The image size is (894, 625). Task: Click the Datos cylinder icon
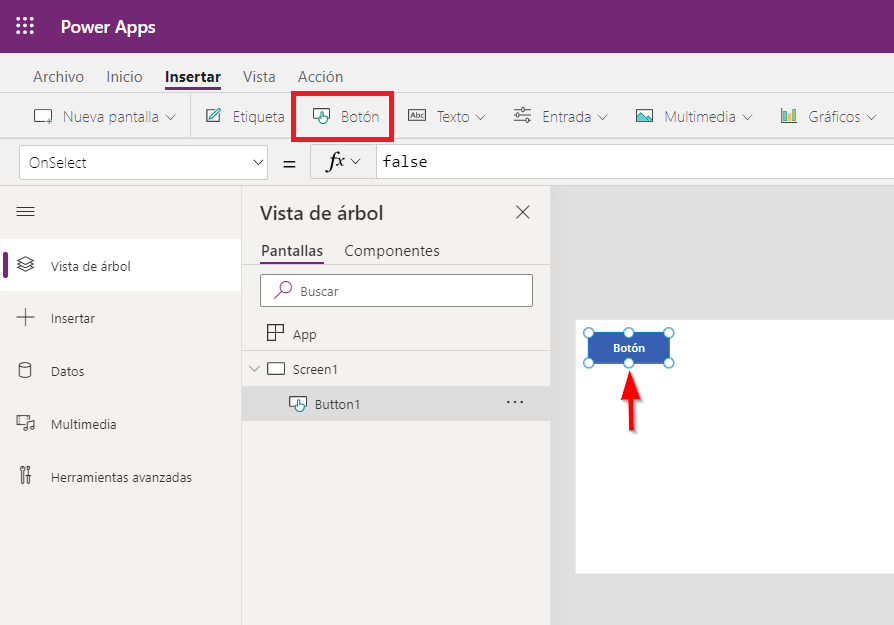pos(25,370)
